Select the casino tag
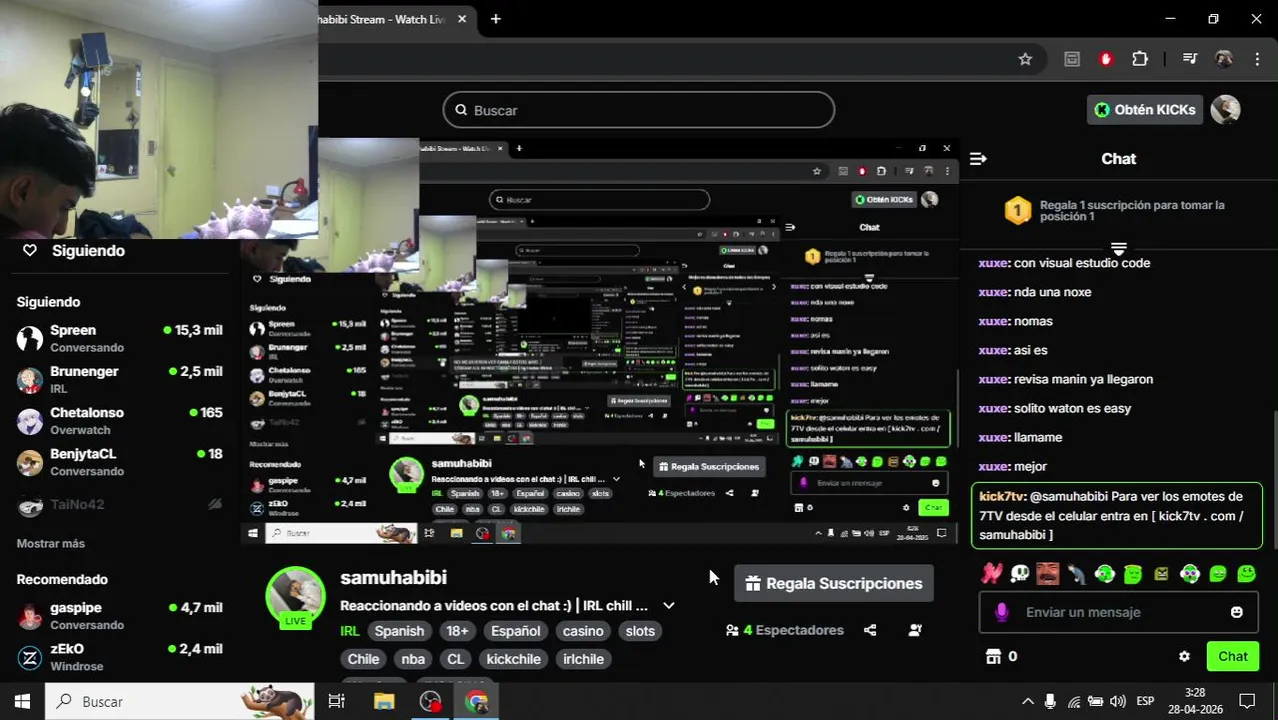Viewport: 1278px width, 720px height. [x=582, y=631]
